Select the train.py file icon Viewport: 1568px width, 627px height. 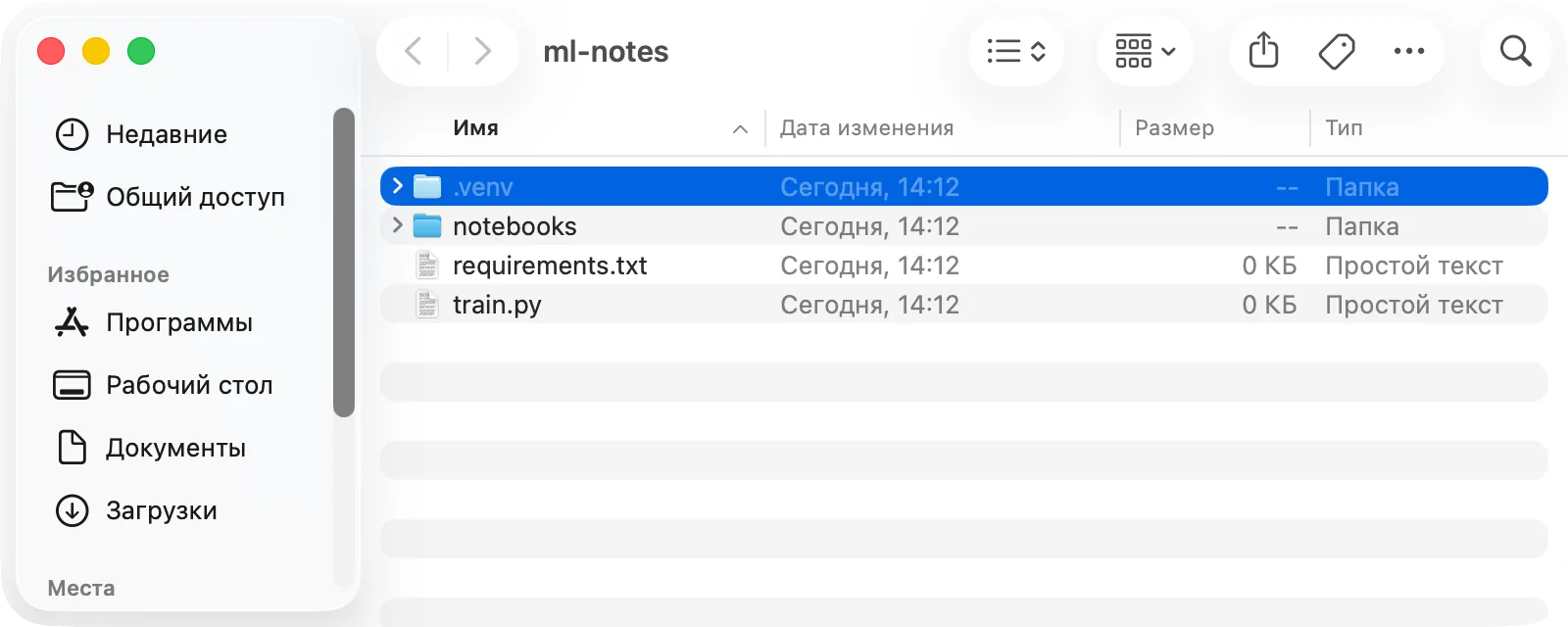(427, 304)
